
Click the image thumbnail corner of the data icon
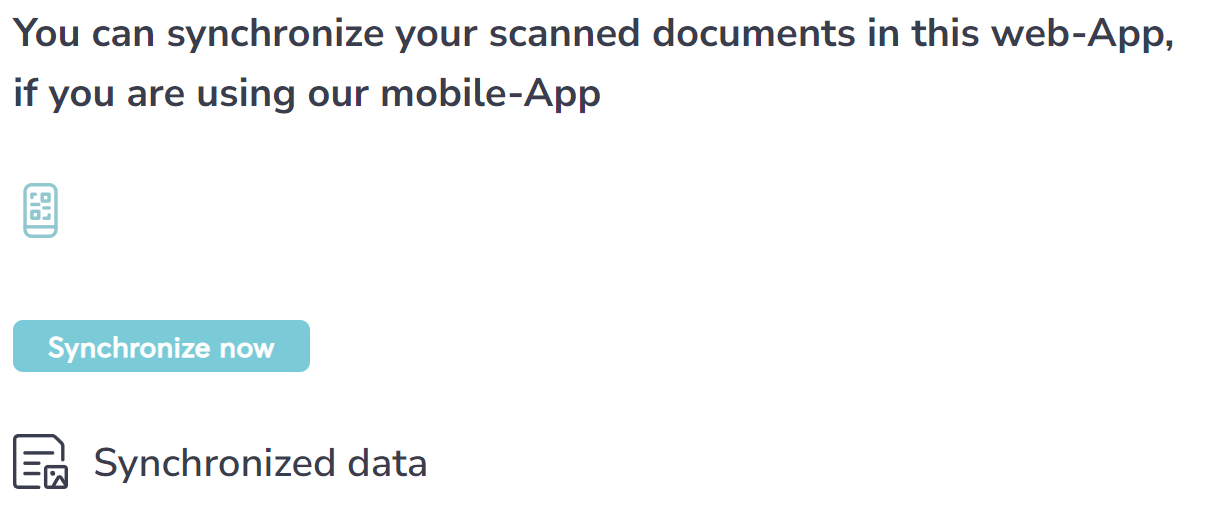click(56, 477)
